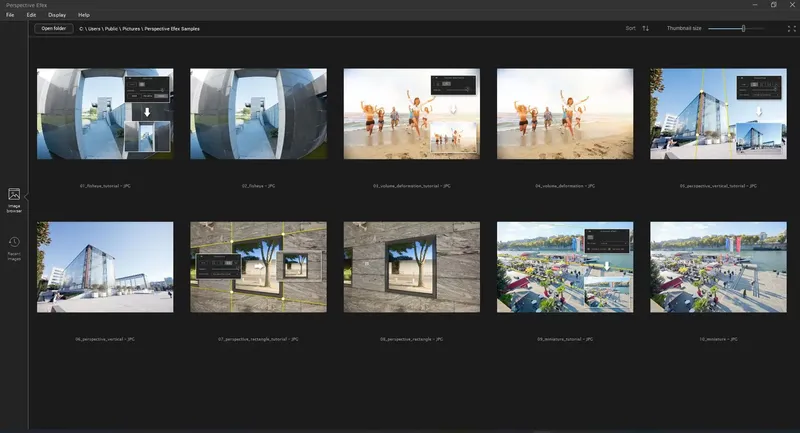Open the Help menu
Viewport: 800px width, 433px height.
click(84, 15)
